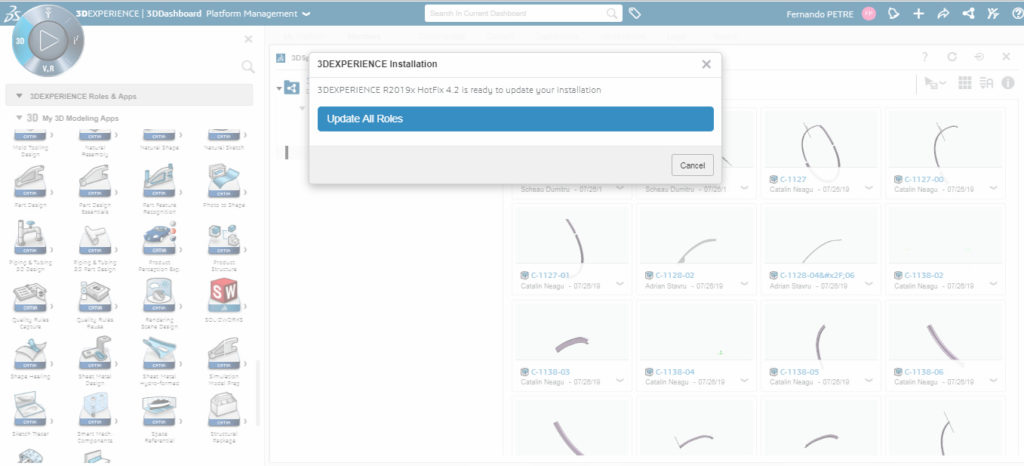The width and height of the screenshot is (1024, 466).
Task: Open the 3DEXPERIENCE compass play button
Action: click(48, 41)
